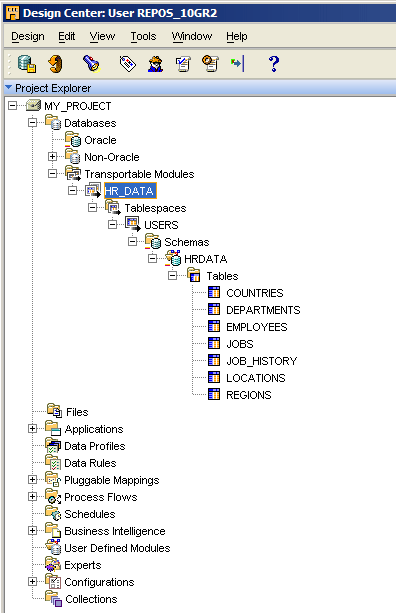396x613 pixels.
Task: Click the Save All database disk icon
Action: pyautogui.click(x=27, y=64)
